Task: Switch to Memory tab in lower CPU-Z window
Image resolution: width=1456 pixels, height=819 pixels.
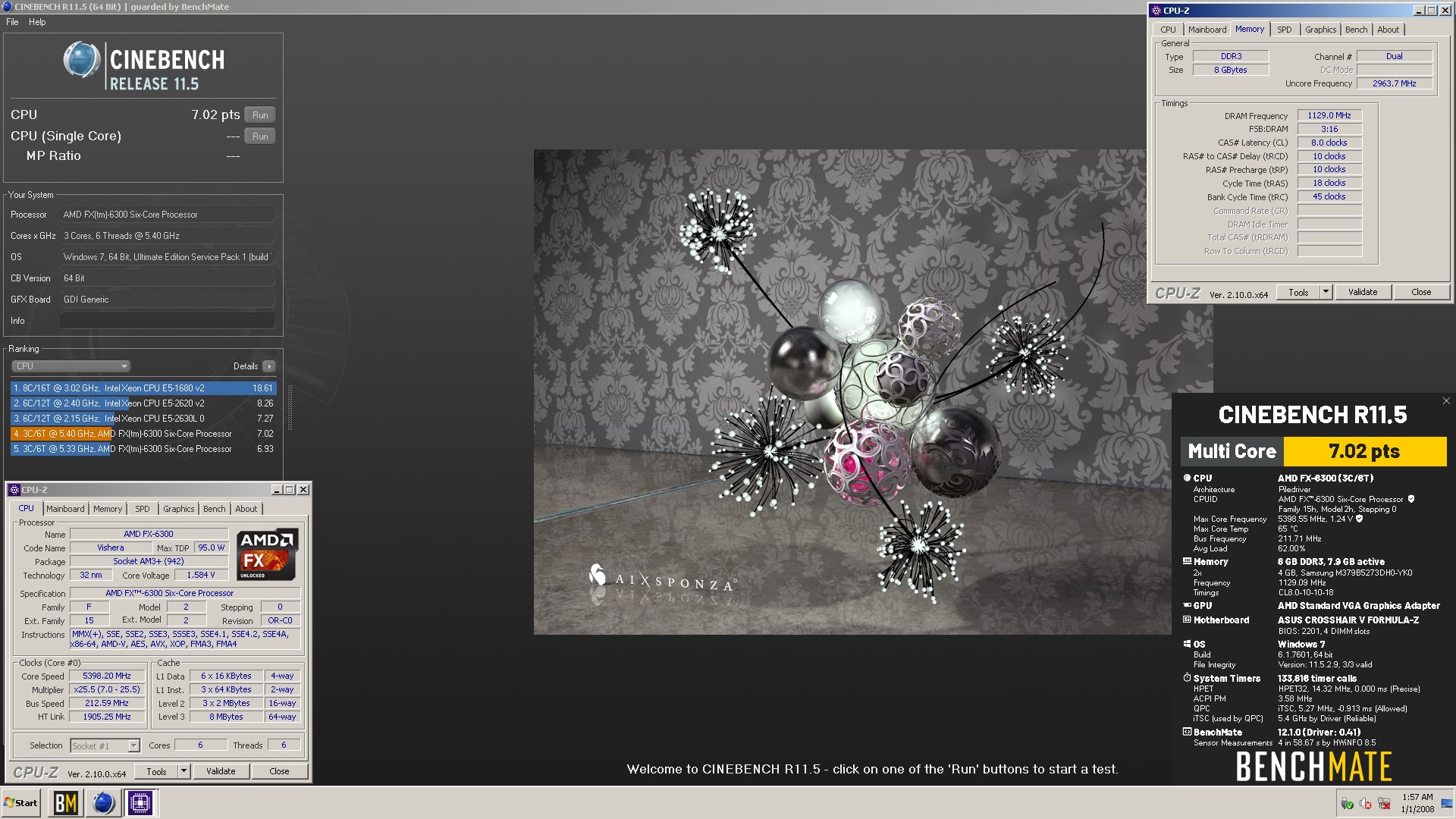Action: coord(108,509)
